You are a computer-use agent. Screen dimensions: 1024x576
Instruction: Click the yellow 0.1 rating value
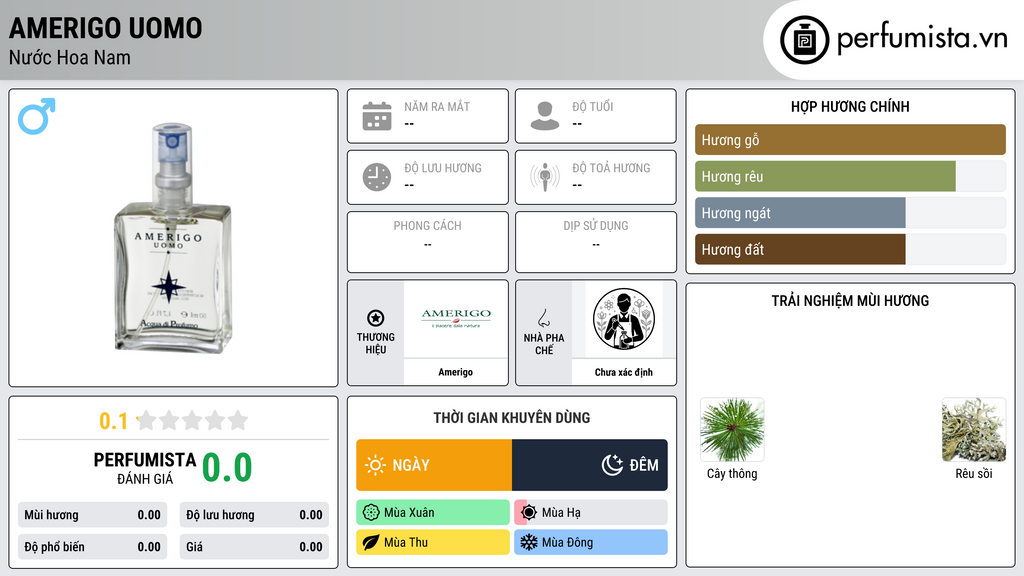(114, 421)
